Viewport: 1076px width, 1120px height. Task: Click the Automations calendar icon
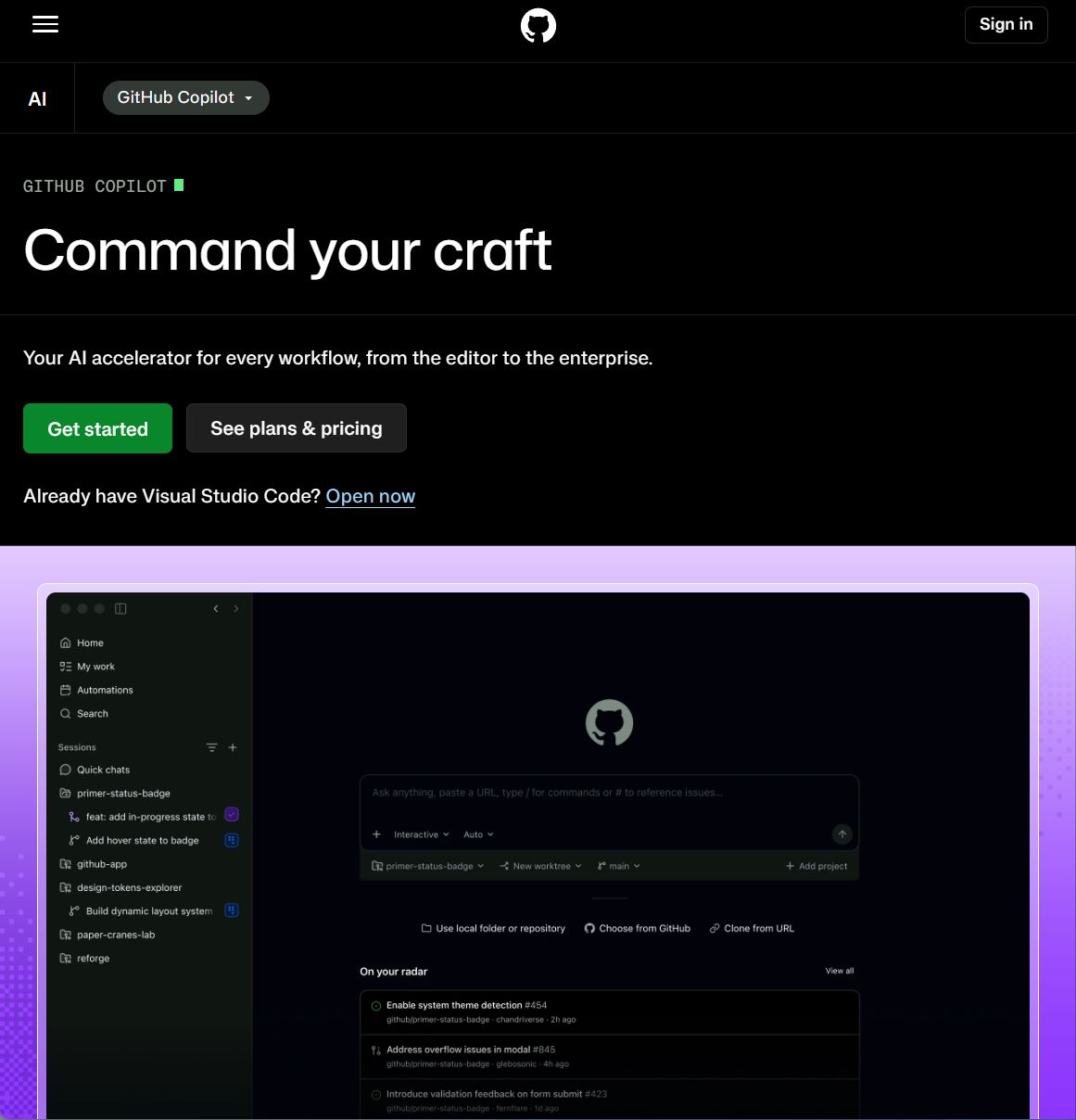pyautogui.click(x=65, y=690)
